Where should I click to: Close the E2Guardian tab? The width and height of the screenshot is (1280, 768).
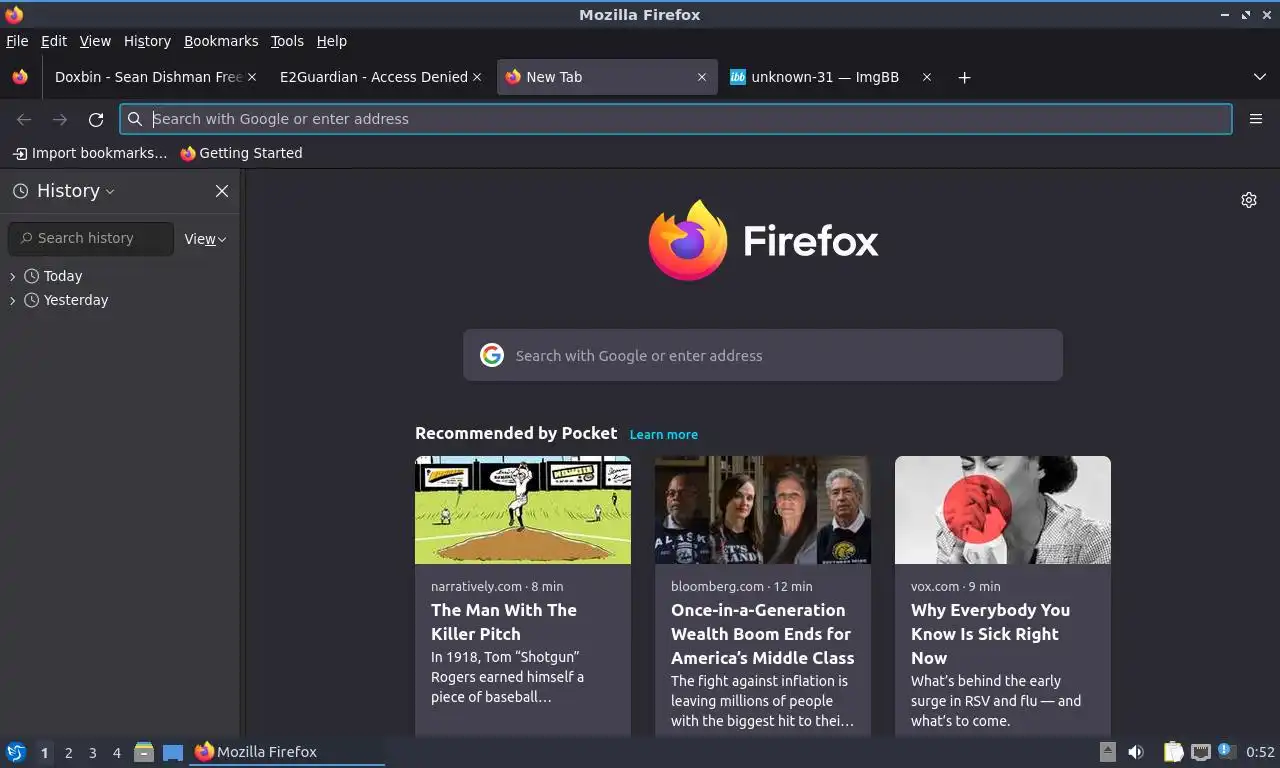coord(477,77)
